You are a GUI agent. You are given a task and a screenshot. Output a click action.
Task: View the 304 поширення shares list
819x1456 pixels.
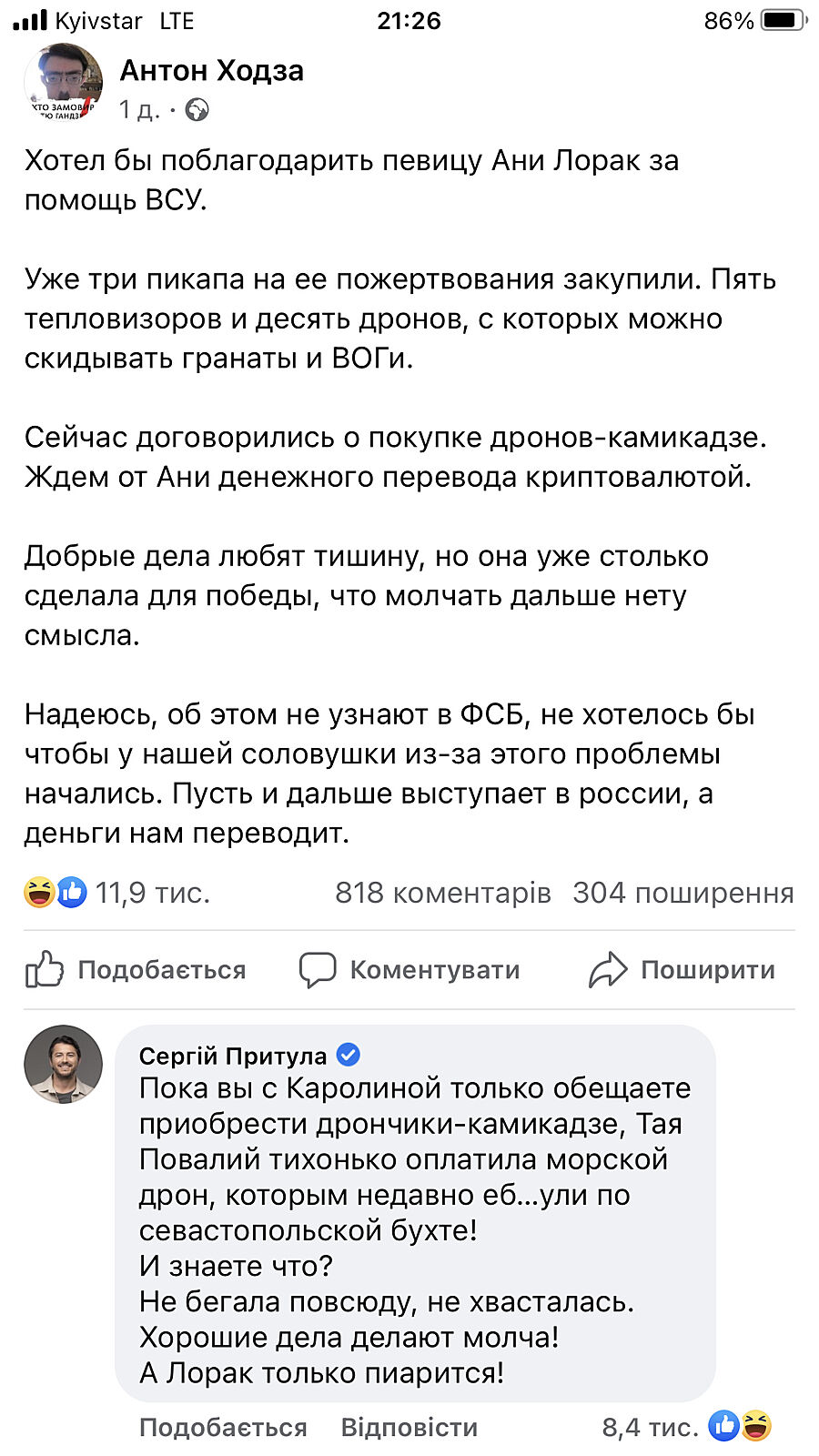(x=682, y=893)
